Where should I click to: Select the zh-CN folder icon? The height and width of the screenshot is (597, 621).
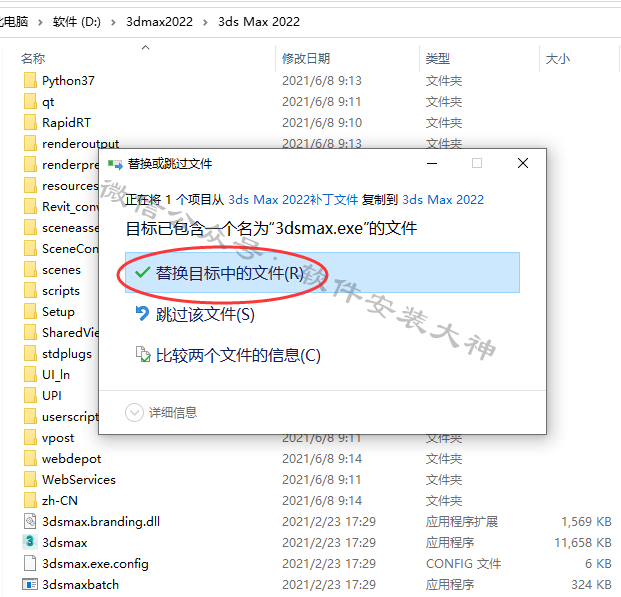(30, 500)
